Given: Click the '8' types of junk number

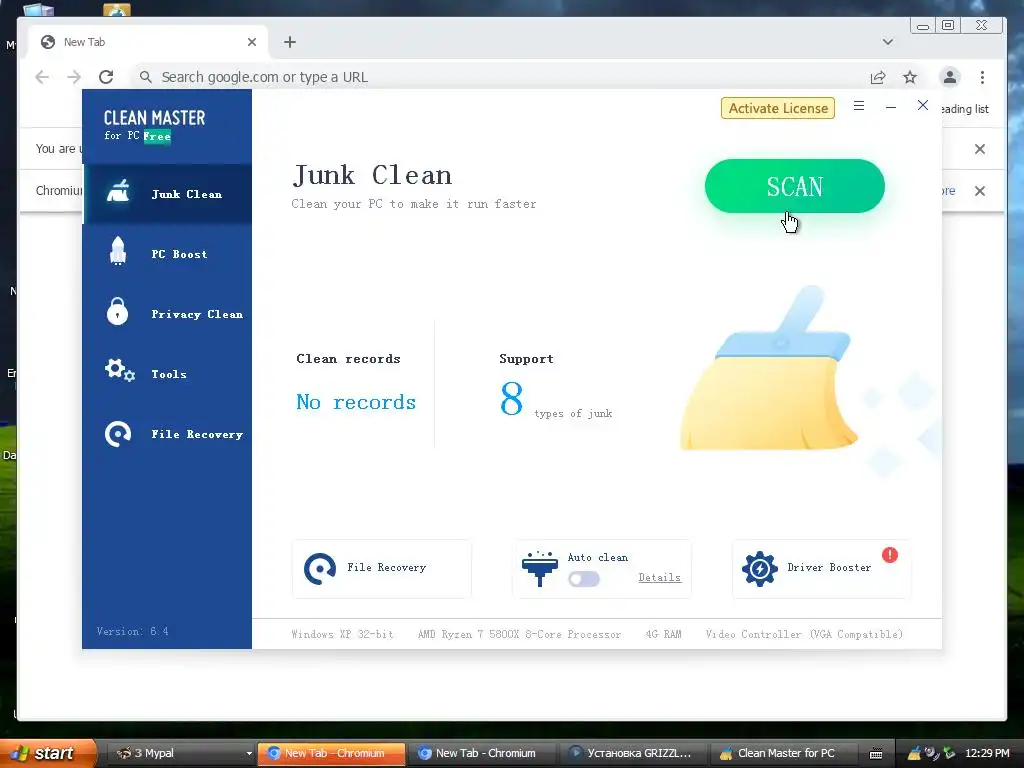Looking at the screenshot, I should 511,398.
